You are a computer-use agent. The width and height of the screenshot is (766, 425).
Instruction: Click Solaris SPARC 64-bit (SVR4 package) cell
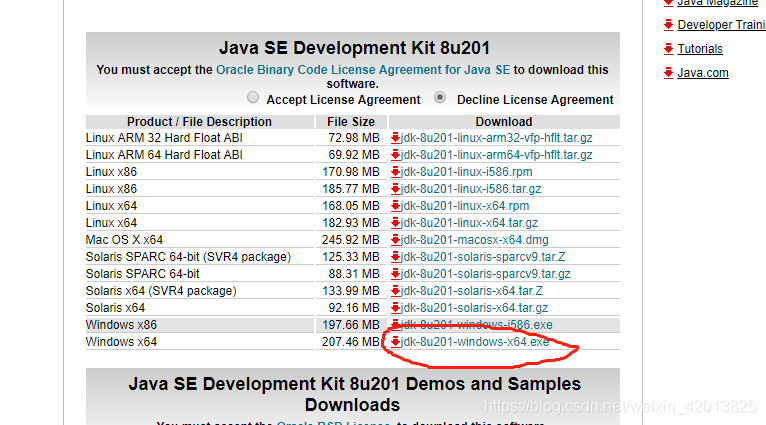[x=200, y=256]
